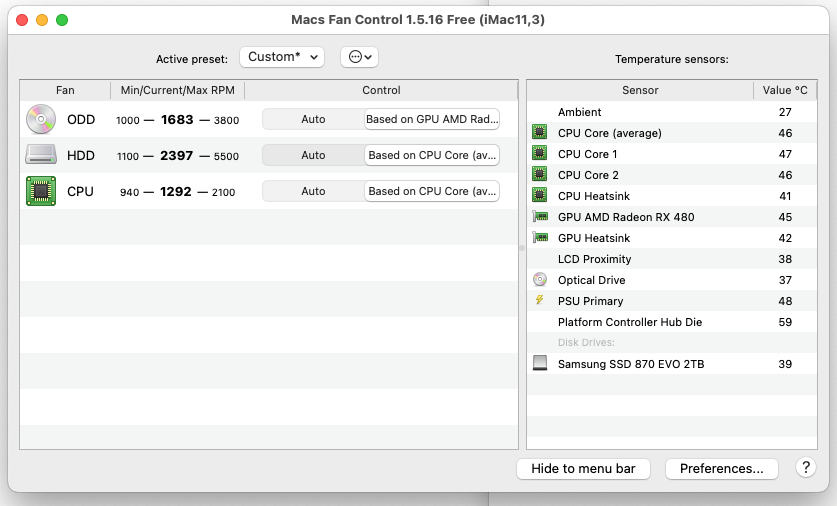Open the ellipsis preset options dropdown

click(x=359, y=57)
